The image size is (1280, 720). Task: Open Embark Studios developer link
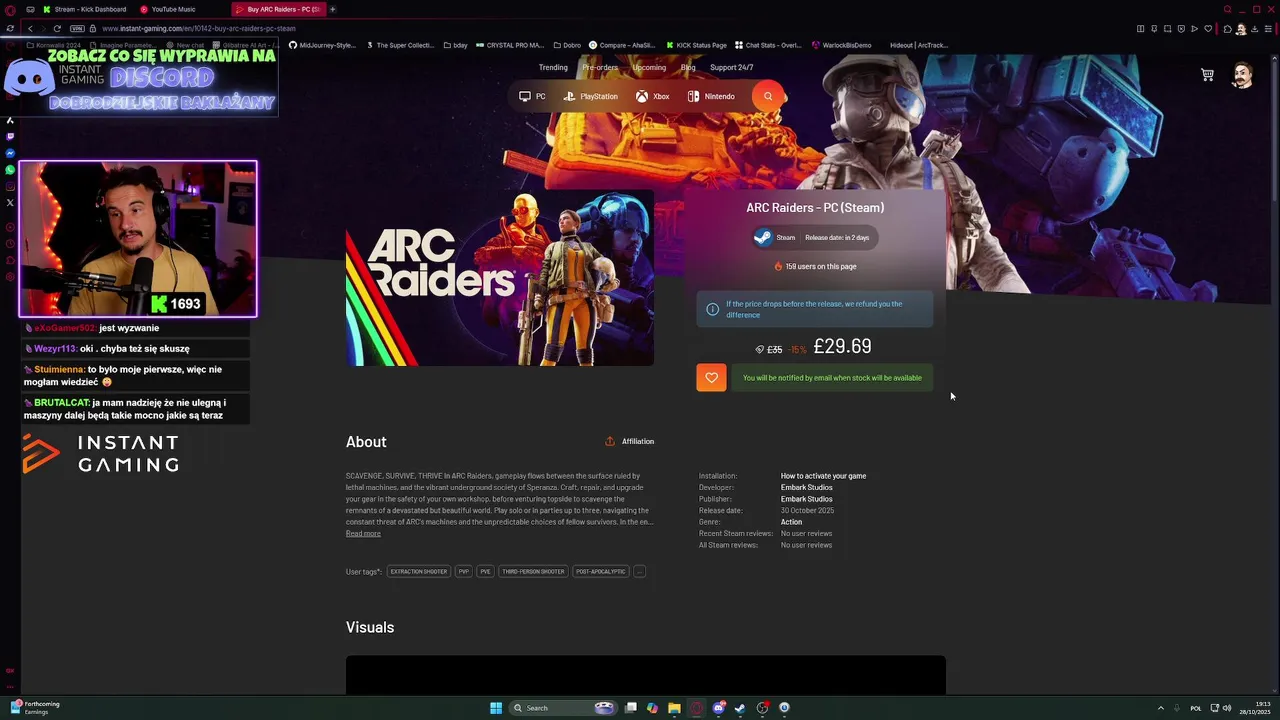(806, 488)
